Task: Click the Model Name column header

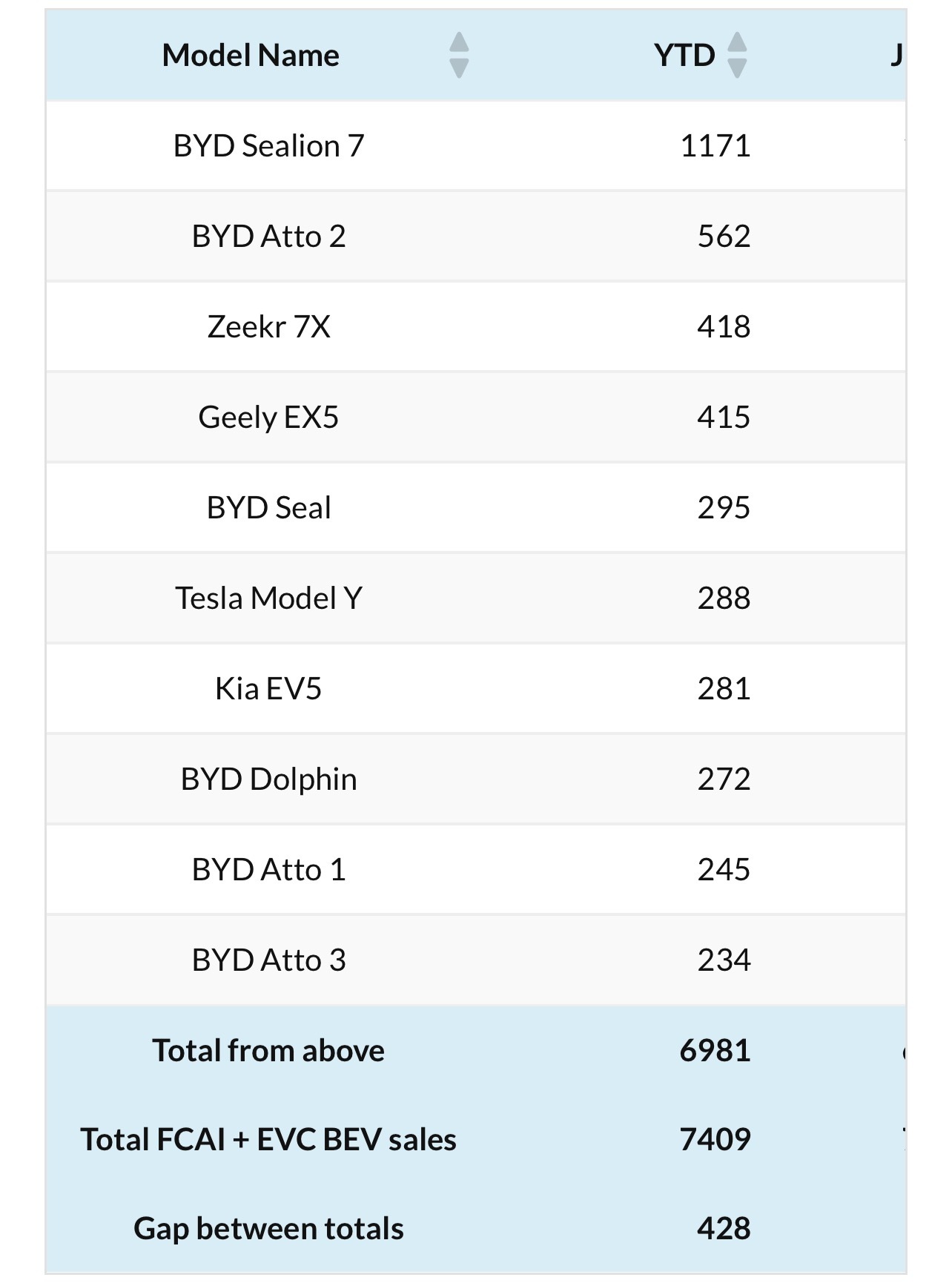Action: (251, 56)
